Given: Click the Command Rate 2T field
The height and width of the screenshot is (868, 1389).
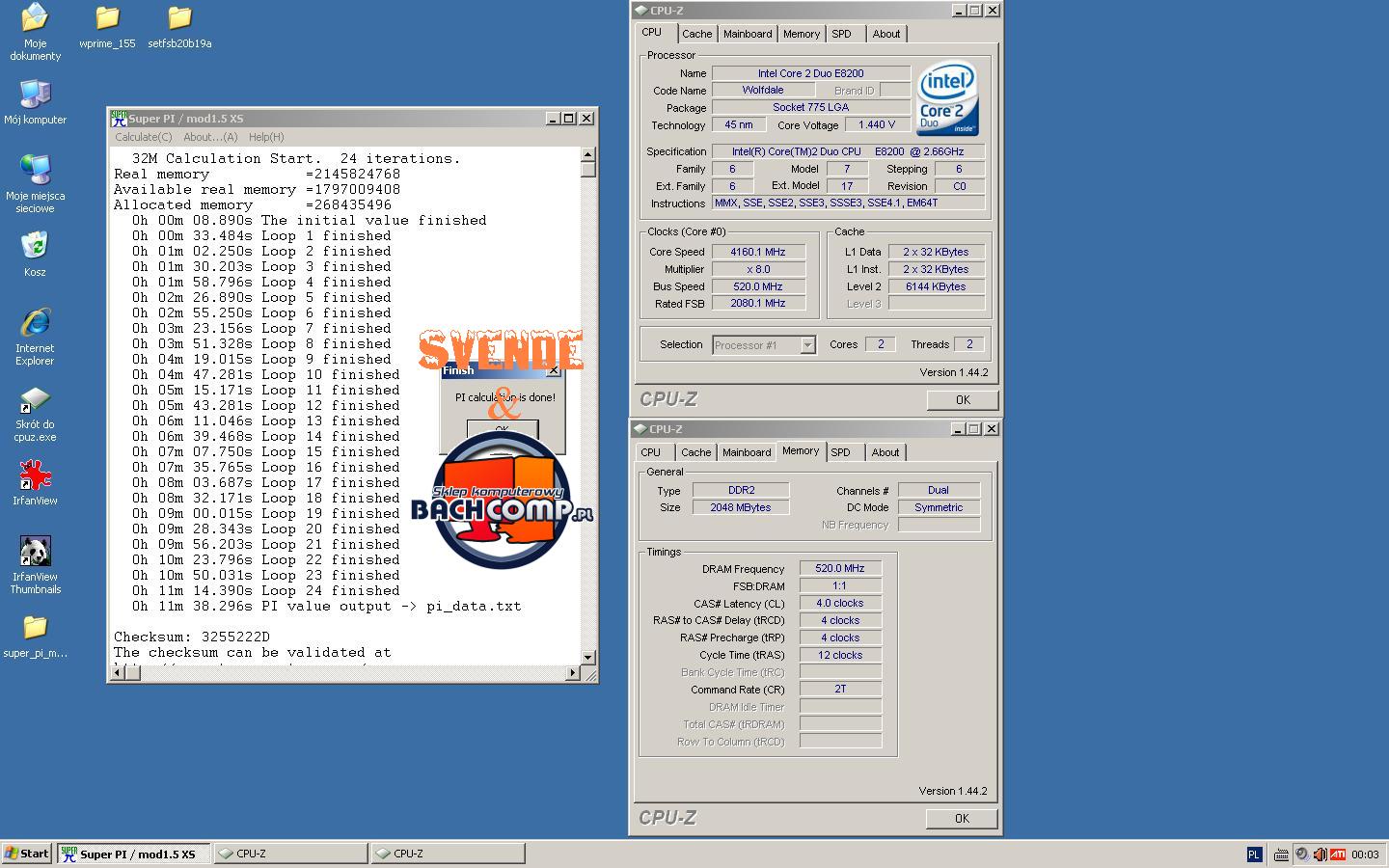Looking at the screenshot, I should point(840,690).
